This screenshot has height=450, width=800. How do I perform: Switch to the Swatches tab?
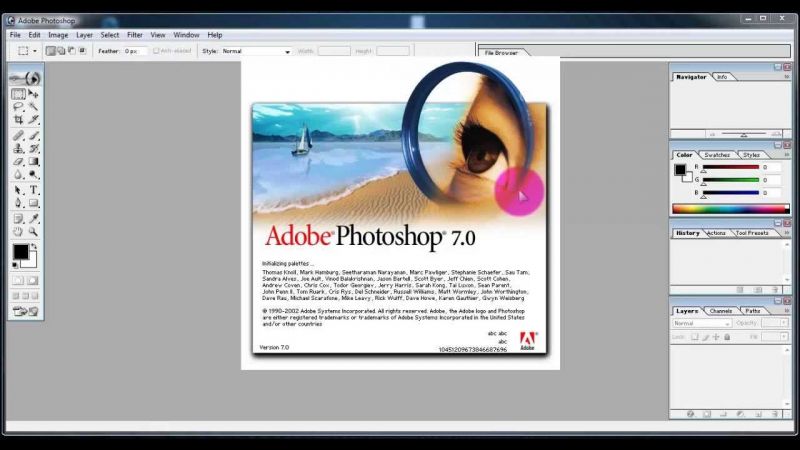coord(717,155)
